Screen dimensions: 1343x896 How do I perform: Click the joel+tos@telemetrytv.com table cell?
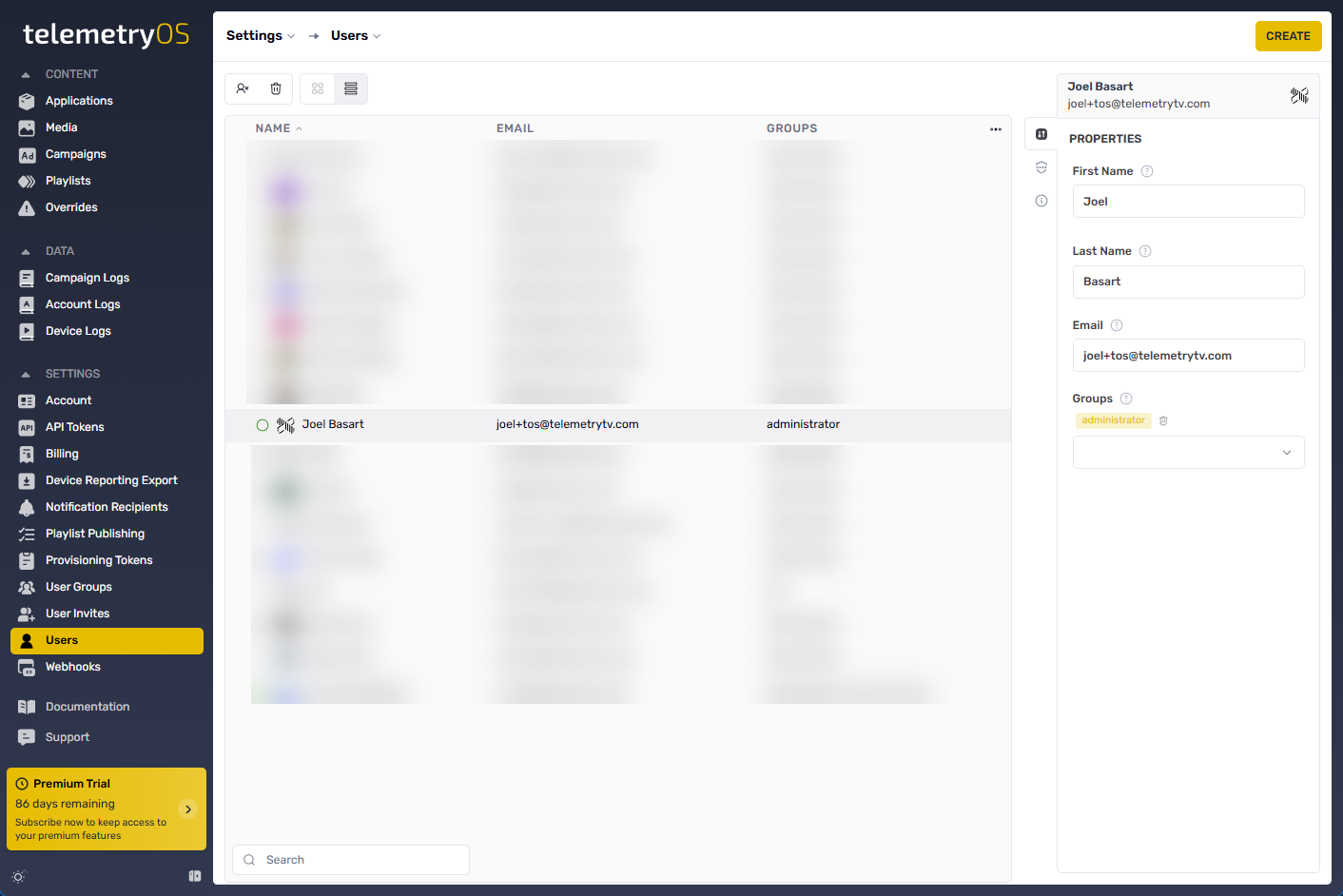568,424
